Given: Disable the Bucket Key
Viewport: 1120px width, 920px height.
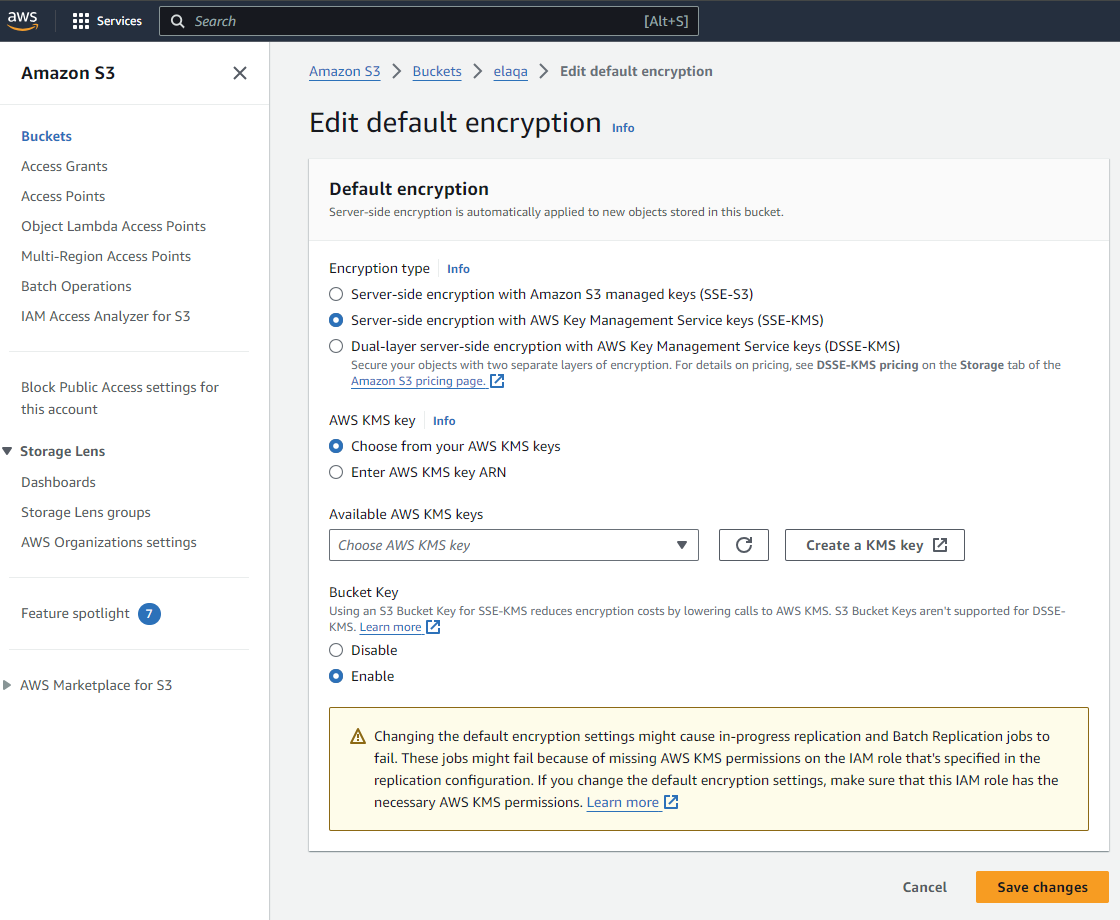Looking at the screenshot, I should coord(336,650).
